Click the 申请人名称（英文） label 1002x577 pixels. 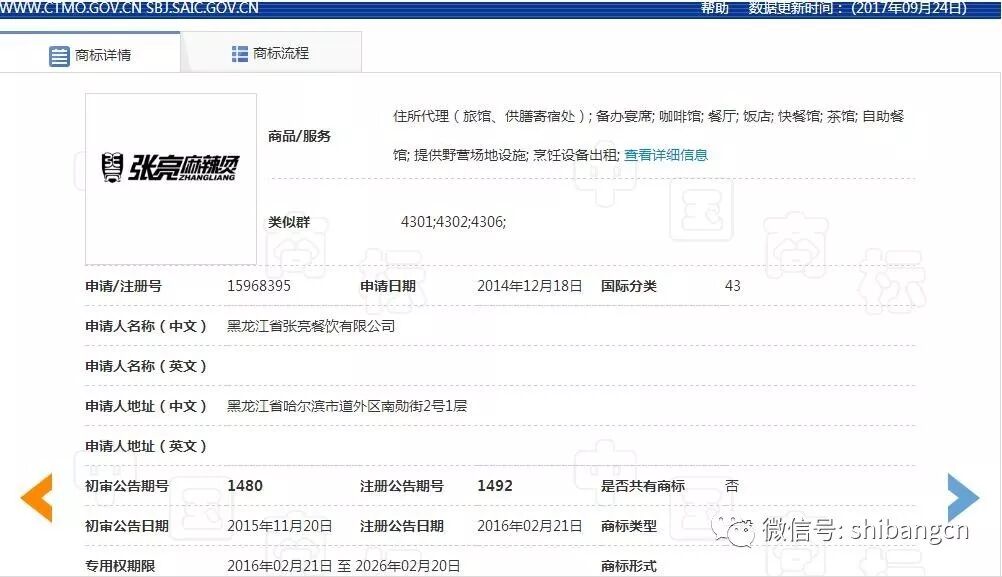pos(146,366)
